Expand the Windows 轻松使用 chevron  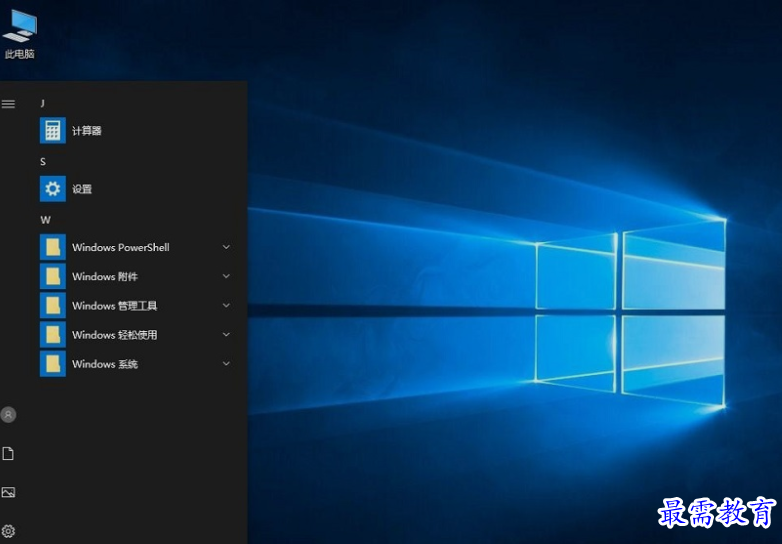tap(226, 335)
